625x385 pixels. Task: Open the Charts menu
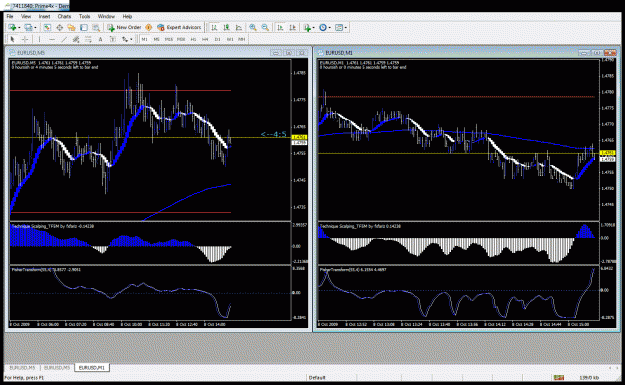[x=64, y=16]
